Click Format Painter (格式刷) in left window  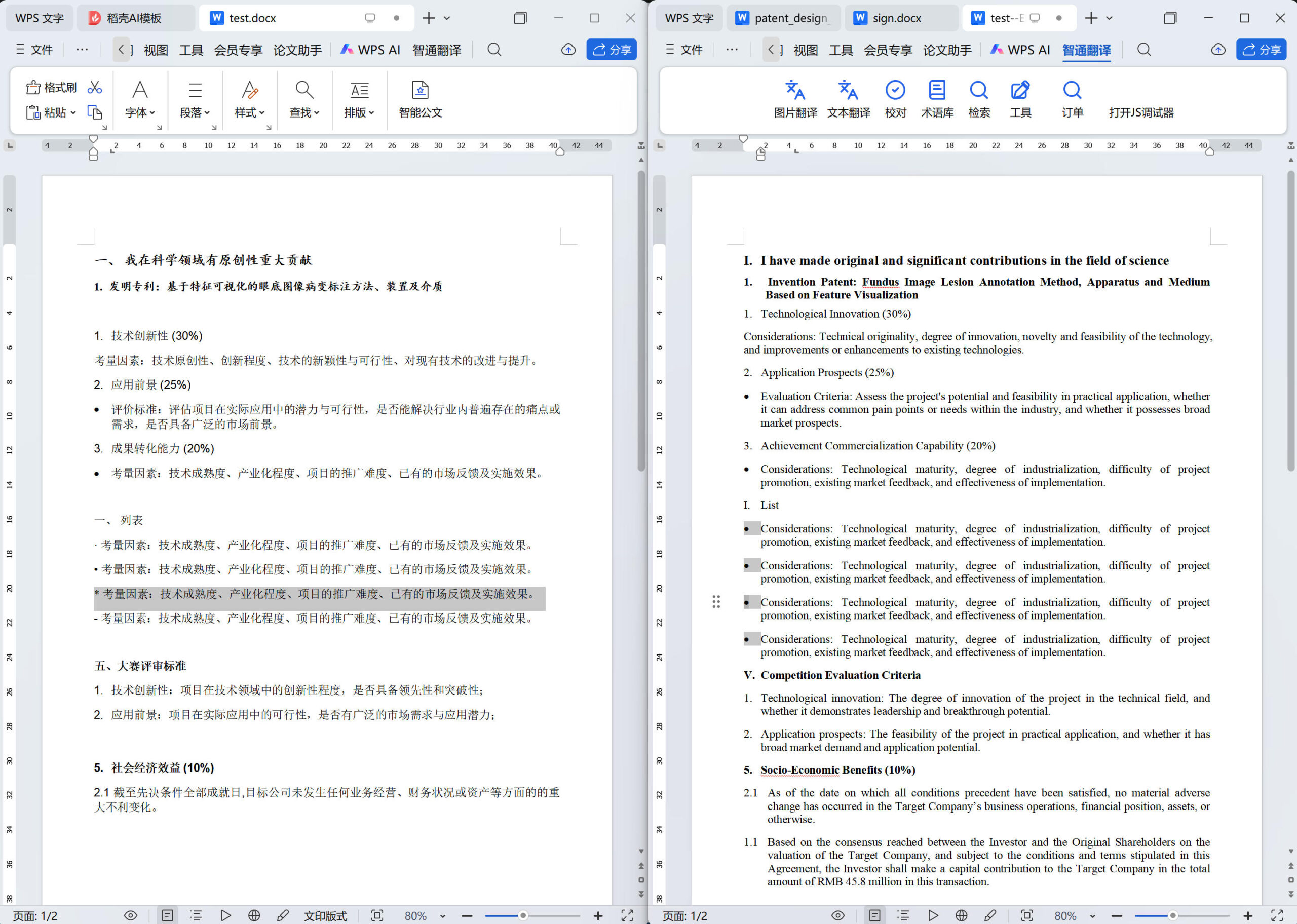(51, 87)
